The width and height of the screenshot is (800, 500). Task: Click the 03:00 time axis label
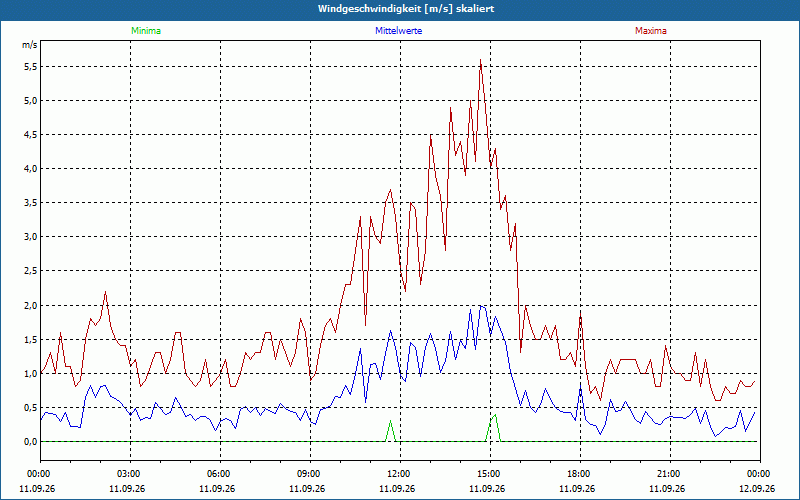coord(128,474)
